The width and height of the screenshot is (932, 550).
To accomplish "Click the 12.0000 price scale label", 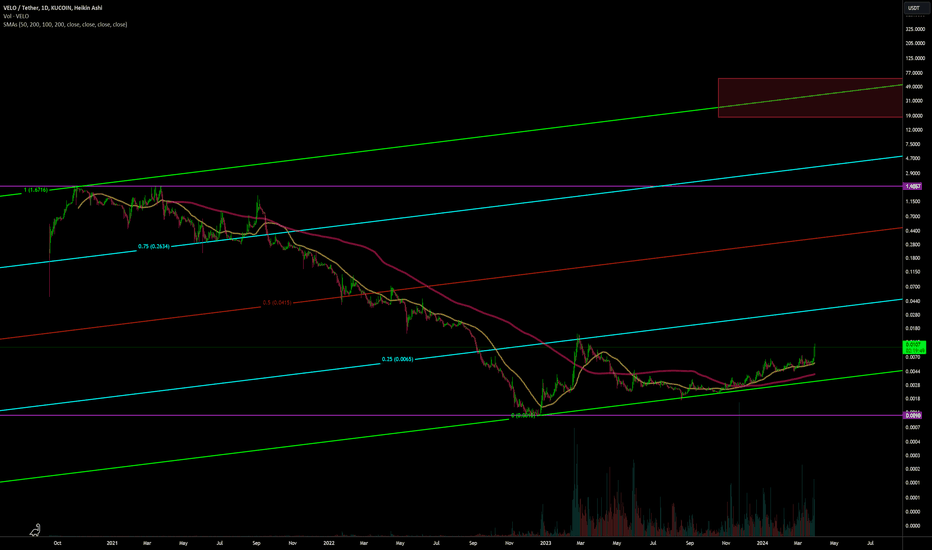I will pyautogui.click(x=915, y=130).
